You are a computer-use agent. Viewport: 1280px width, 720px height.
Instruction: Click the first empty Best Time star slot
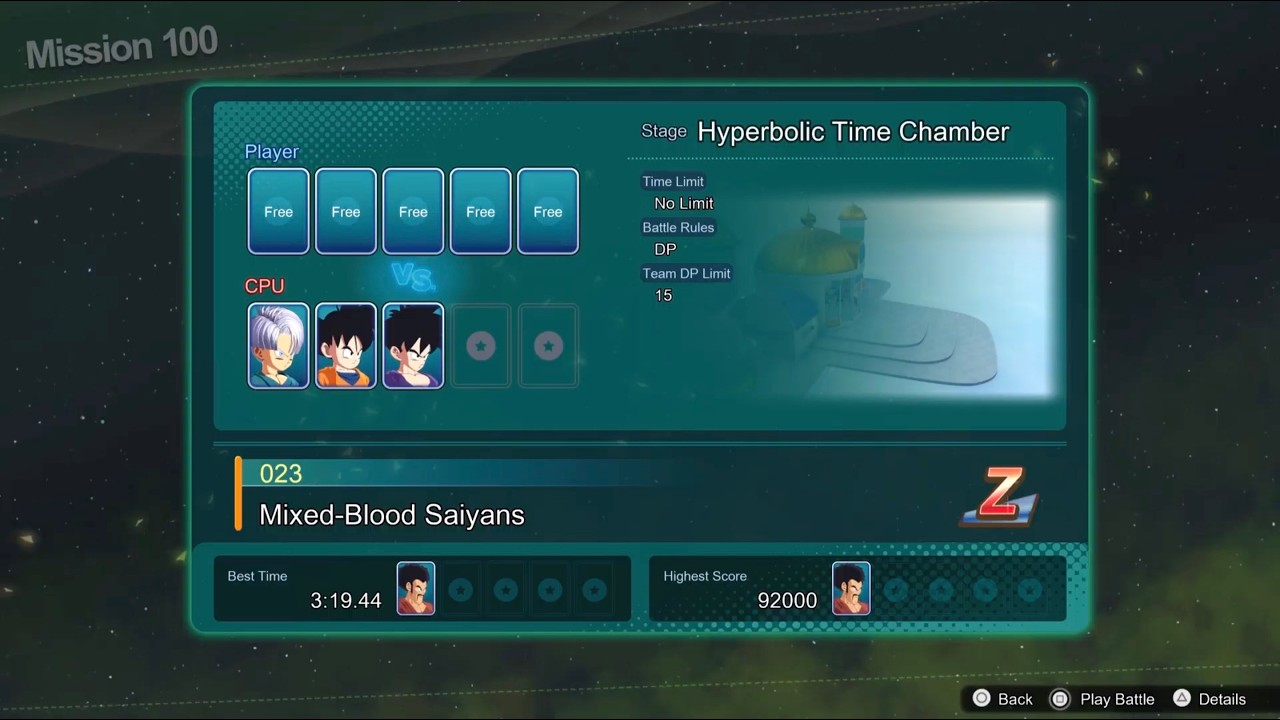click(x=460, y=590)
